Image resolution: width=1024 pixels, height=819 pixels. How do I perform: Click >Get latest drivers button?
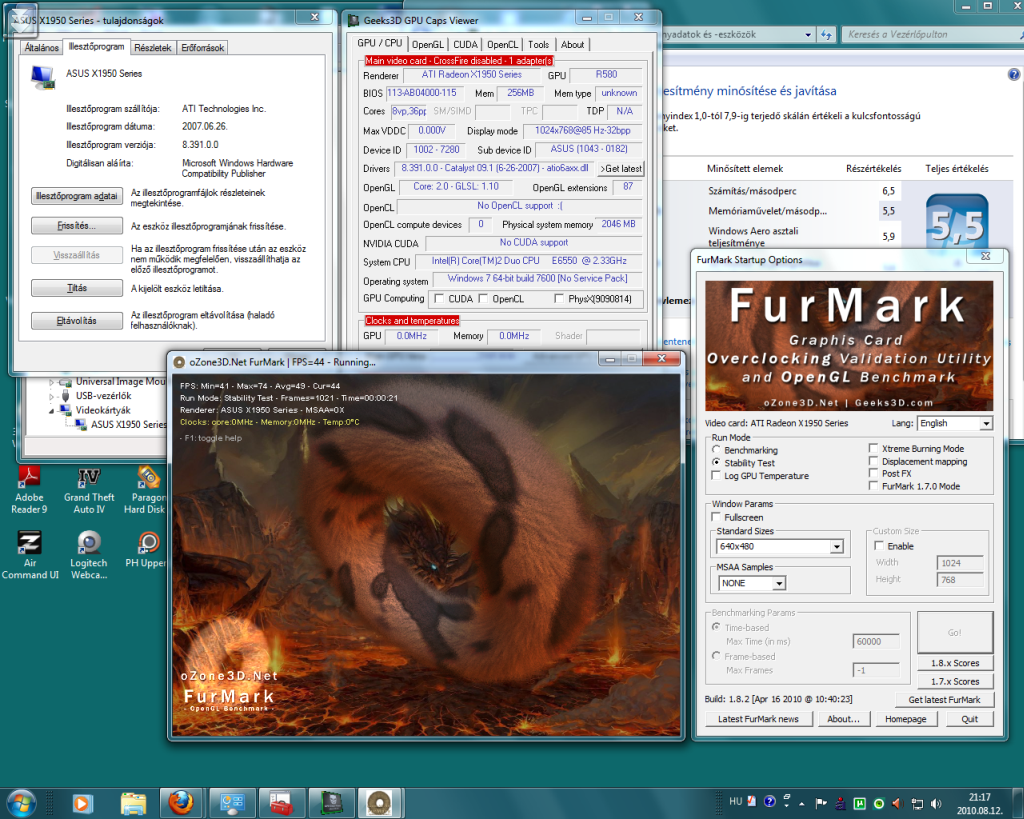point(621,169)
